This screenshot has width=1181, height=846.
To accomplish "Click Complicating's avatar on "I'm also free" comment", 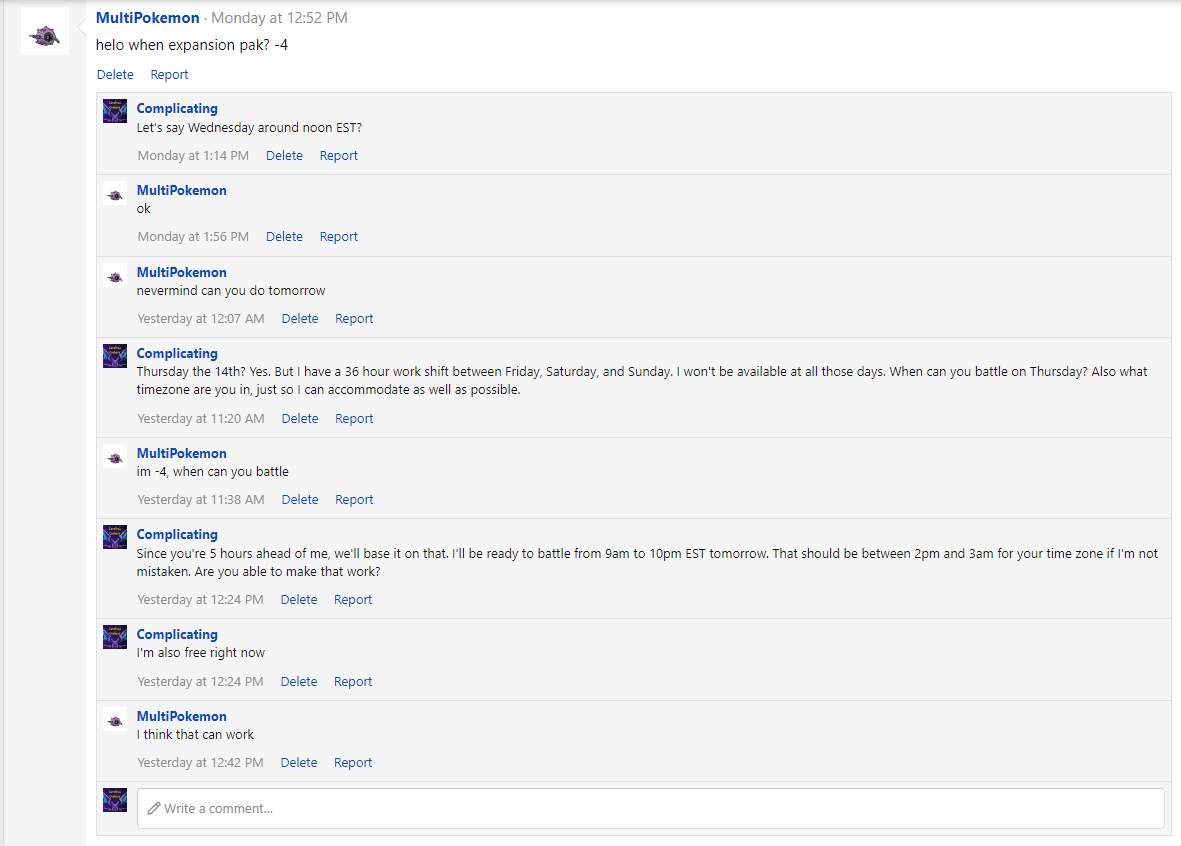I will (x=115, y=637).
